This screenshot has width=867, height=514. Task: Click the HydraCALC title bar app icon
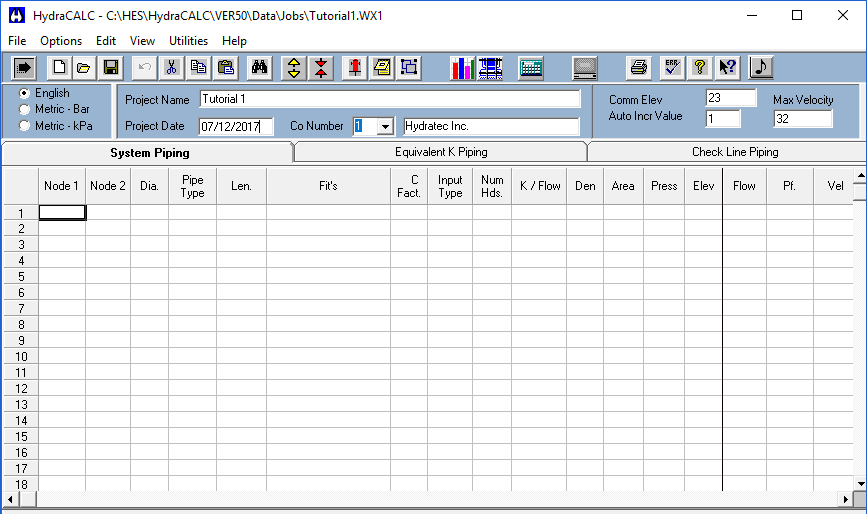(17, 15)
